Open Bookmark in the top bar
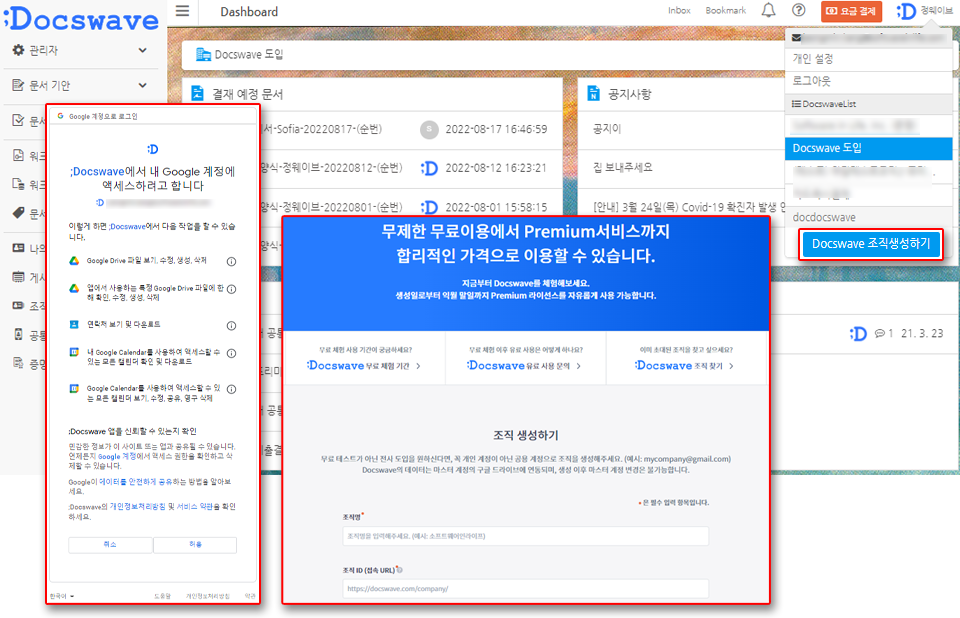Screen dimensions: 960x618 726,10
